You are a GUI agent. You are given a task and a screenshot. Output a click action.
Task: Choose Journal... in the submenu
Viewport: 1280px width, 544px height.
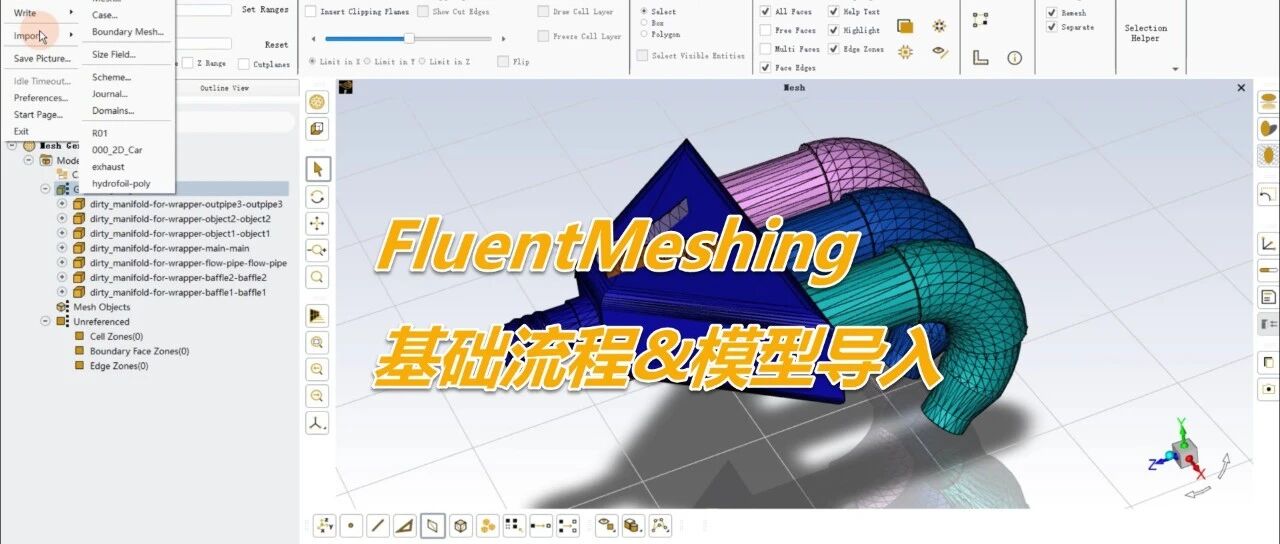110,94
